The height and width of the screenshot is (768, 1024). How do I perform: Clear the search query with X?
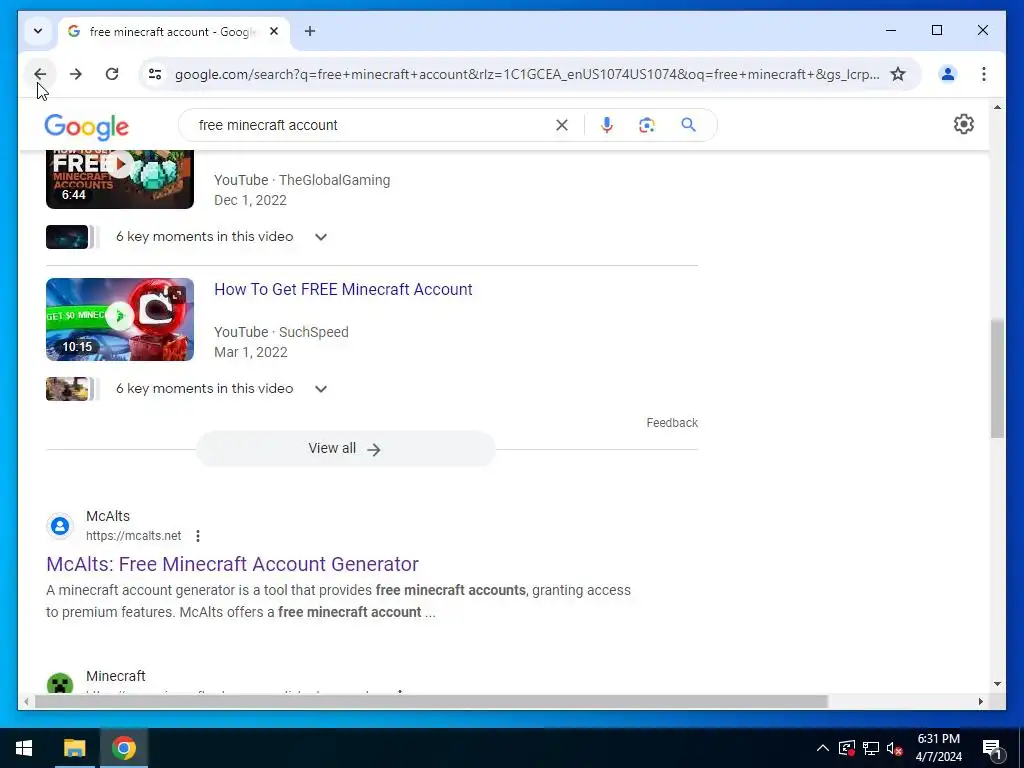562,125
